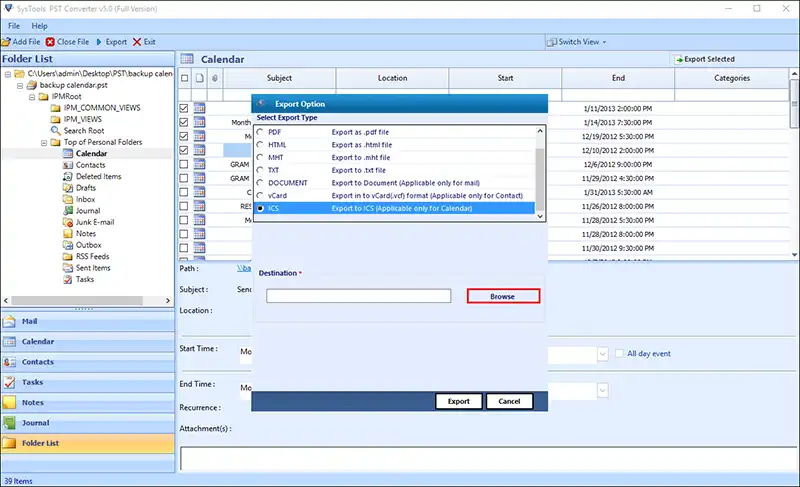800x487 pixels.
Task: Select the Search Root folder icon
Action: click(x=56, y=131)
